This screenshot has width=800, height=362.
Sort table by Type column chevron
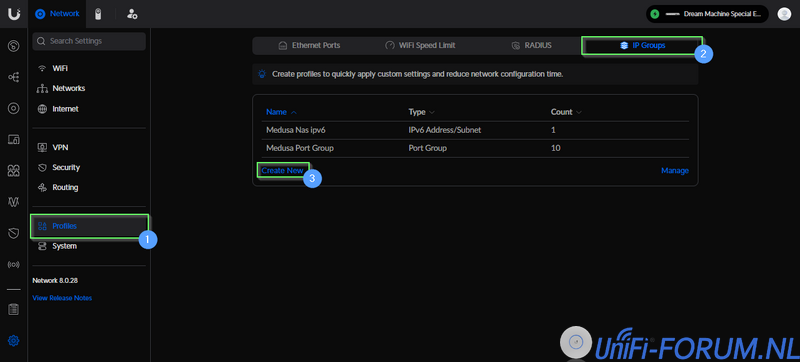tap(432, 112)
